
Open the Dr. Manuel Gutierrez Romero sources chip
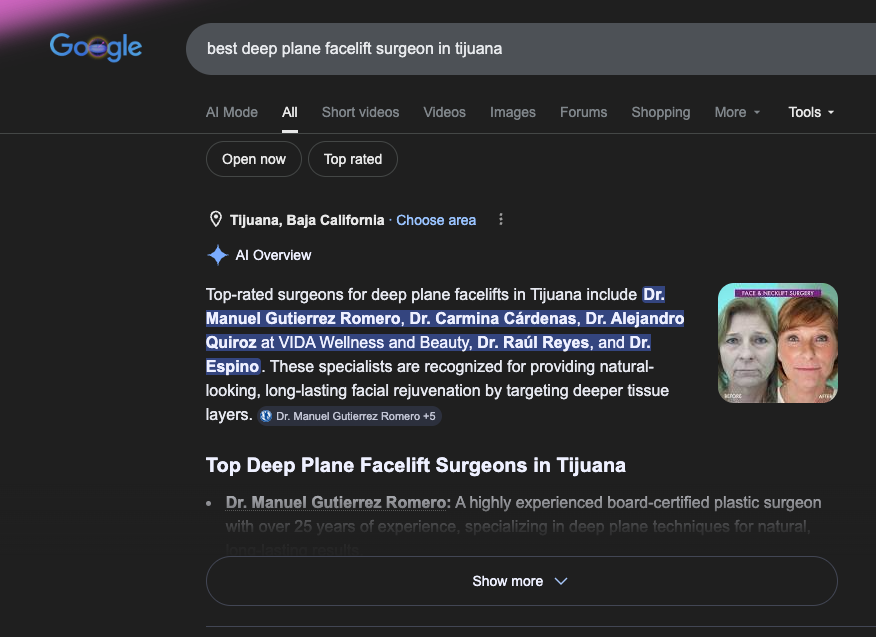coord(349,415)
